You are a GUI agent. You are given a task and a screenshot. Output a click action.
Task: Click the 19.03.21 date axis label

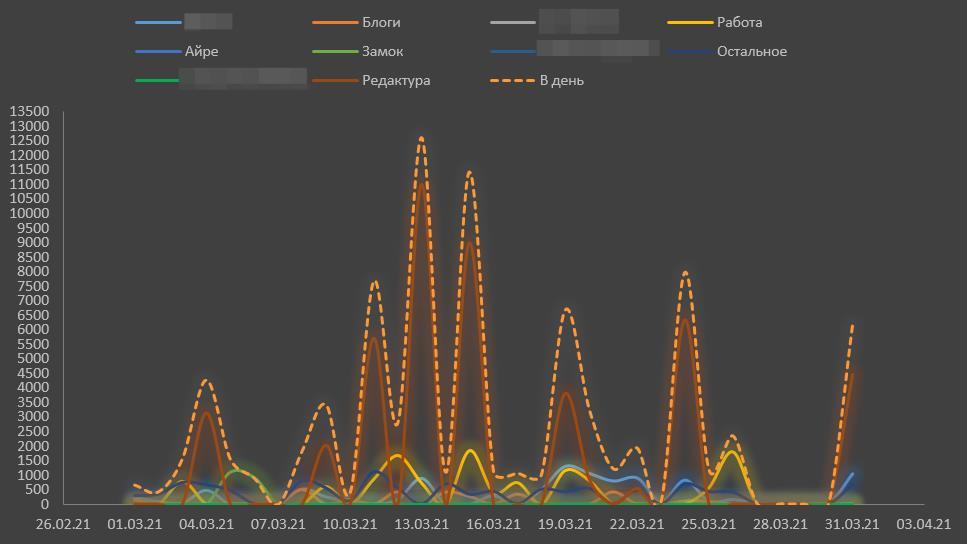pos(565,524)
